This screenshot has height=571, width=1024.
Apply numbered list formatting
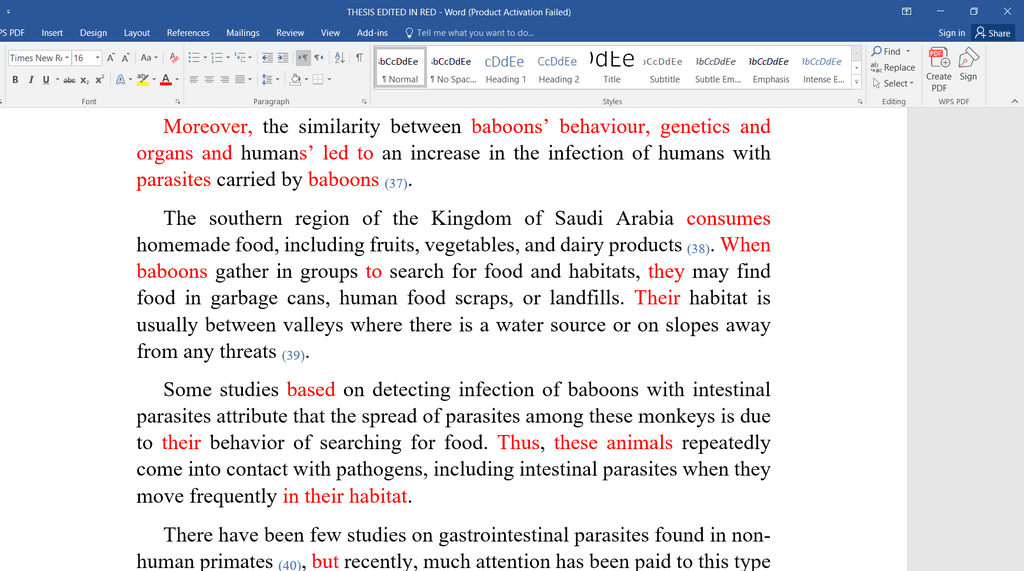217,57
